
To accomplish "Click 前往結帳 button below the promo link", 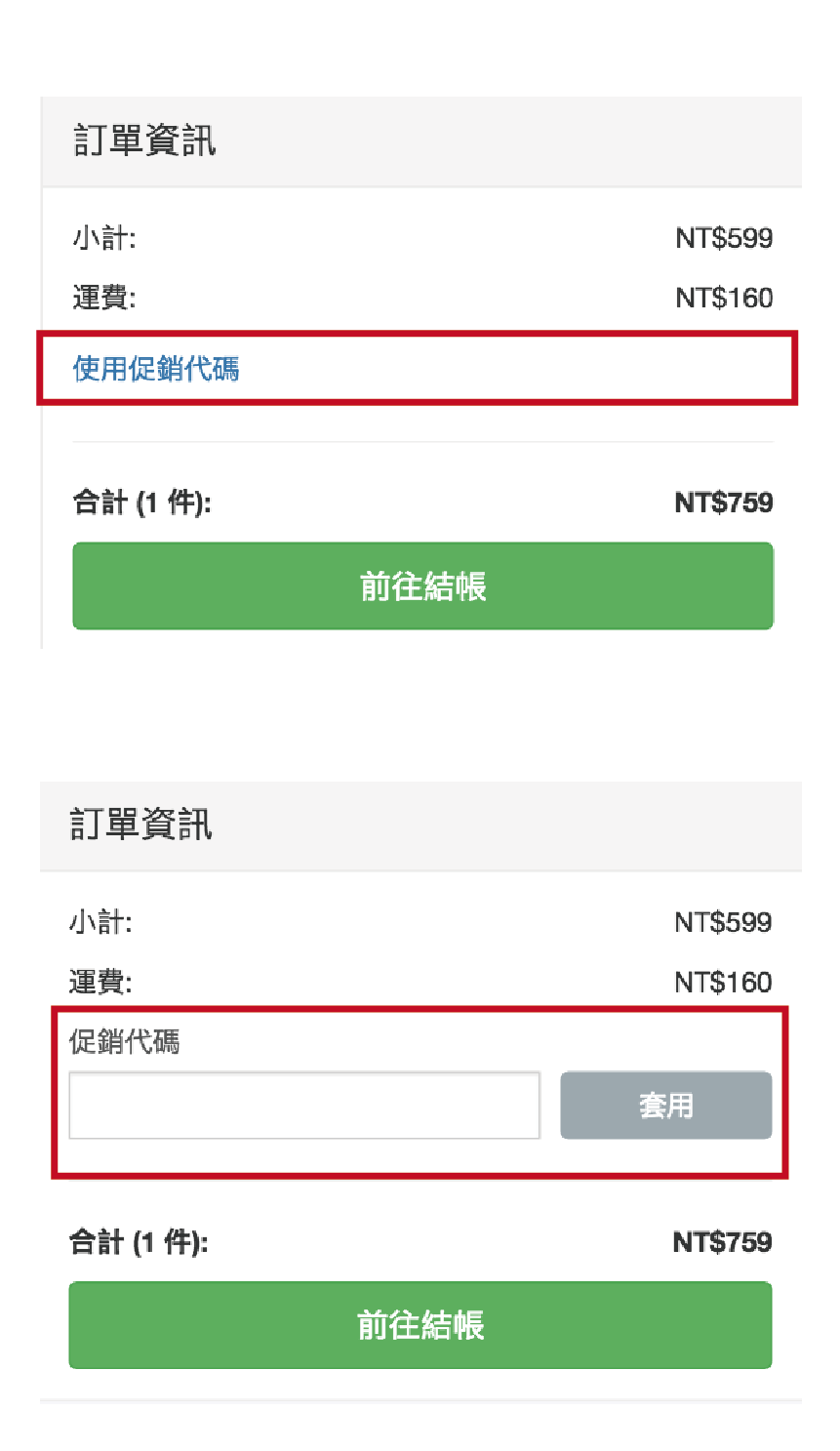I will point(422,586).
